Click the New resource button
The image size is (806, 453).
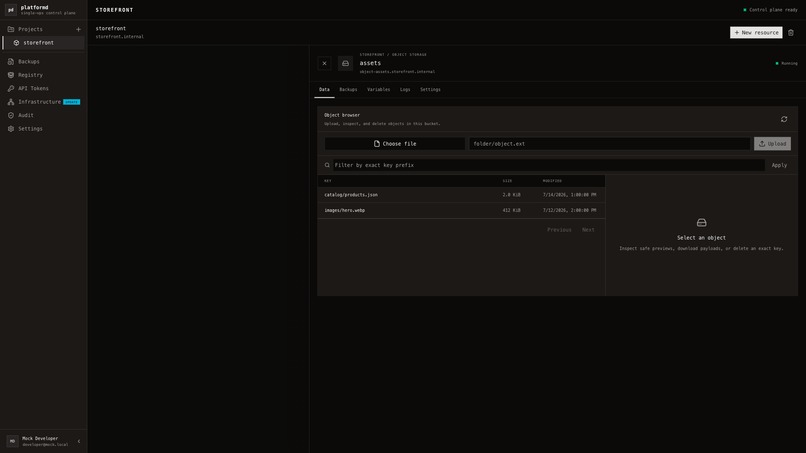point(756,32)
